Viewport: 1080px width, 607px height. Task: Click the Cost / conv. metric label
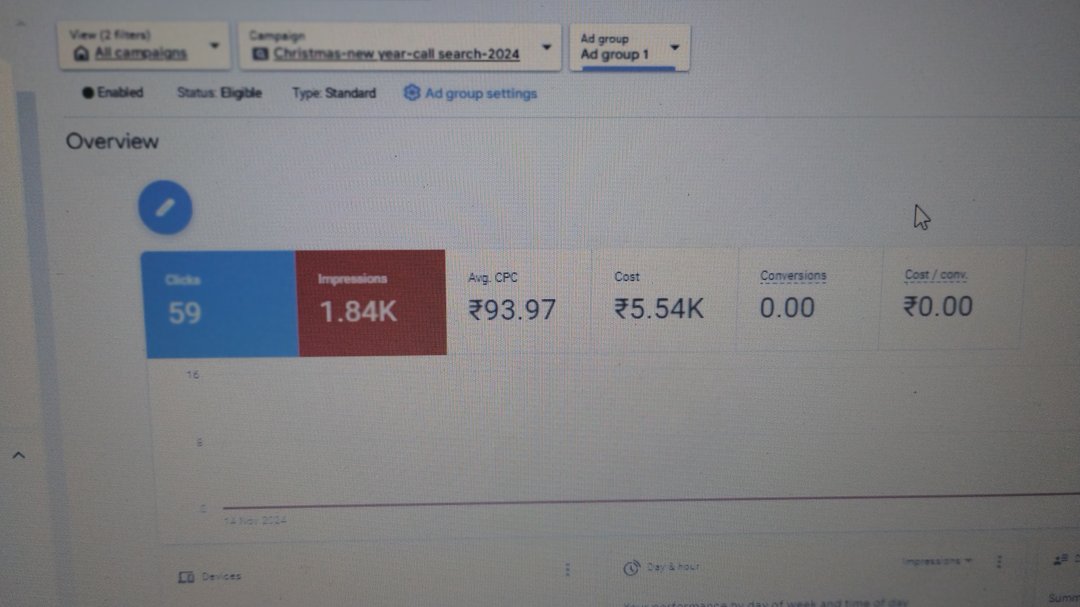click(x=935, y=275)
